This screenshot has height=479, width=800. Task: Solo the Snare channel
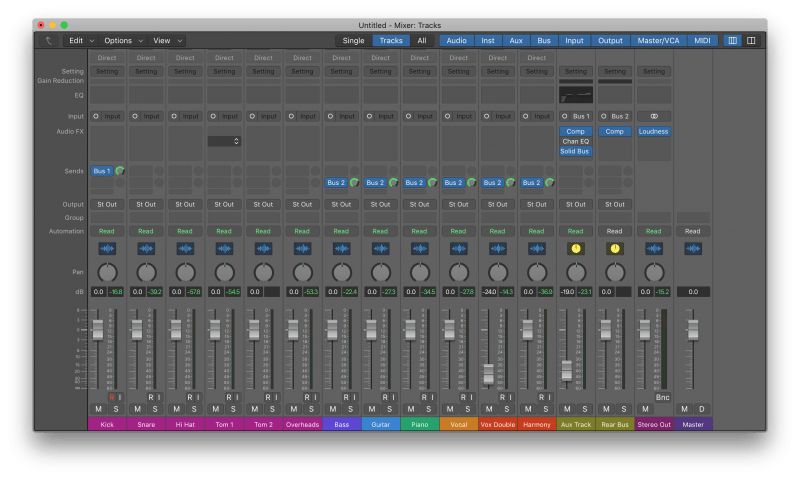coord(155,409)
